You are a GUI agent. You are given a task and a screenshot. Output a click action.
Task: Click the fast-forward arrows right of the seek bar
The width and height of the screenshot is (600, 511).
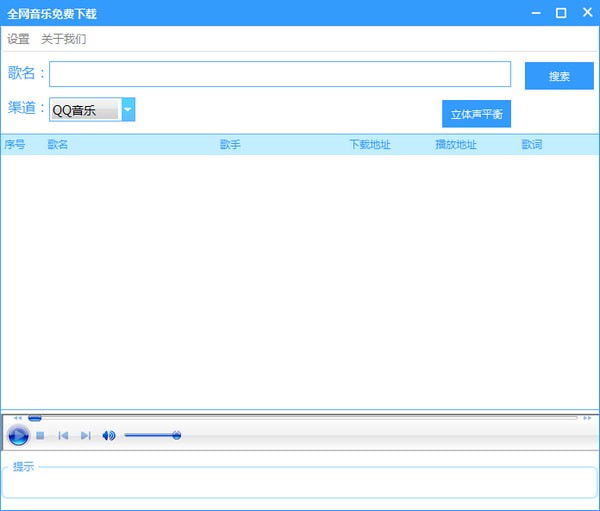587,418
